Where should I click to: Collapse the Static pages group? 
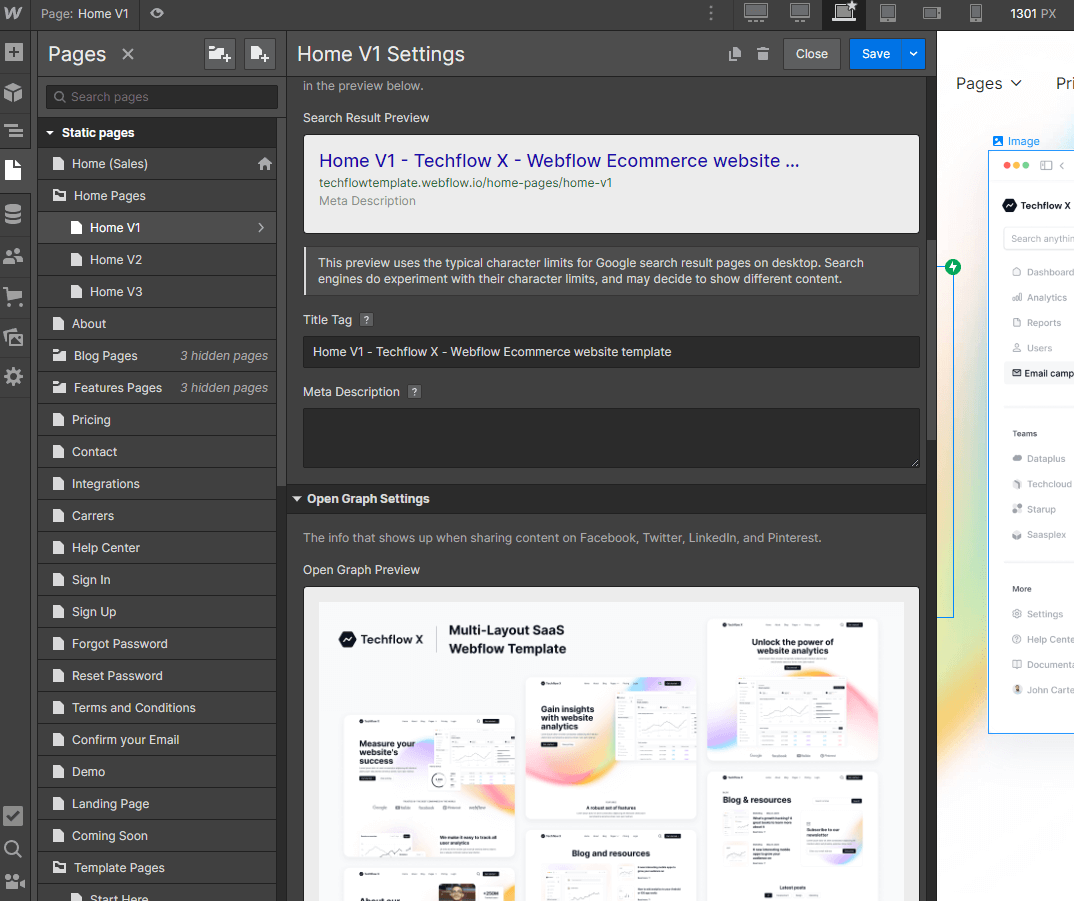click(x=49, y=132)
